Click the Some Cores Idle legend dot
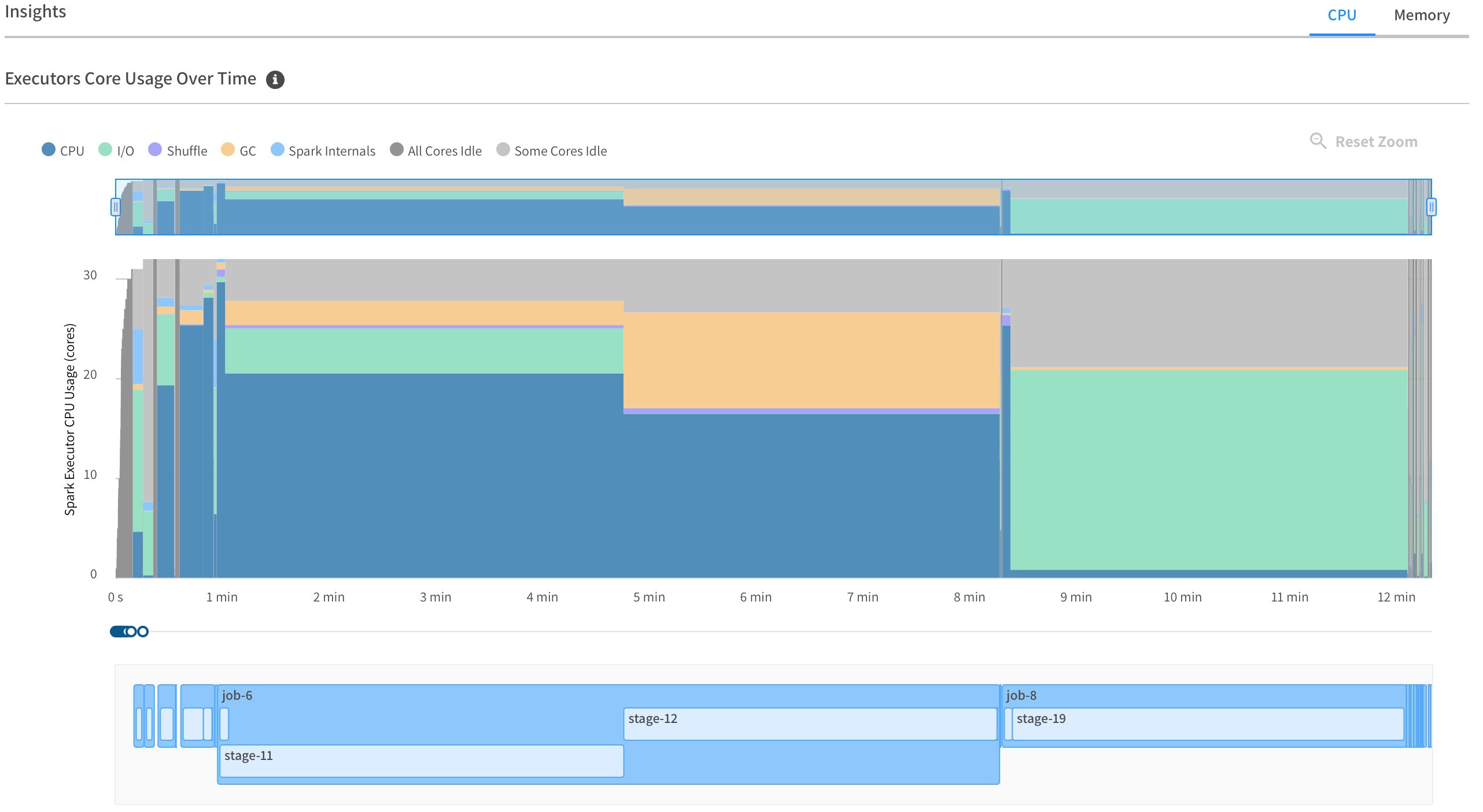This screenshot has height=812, width=1483. [x=503, y=150]
